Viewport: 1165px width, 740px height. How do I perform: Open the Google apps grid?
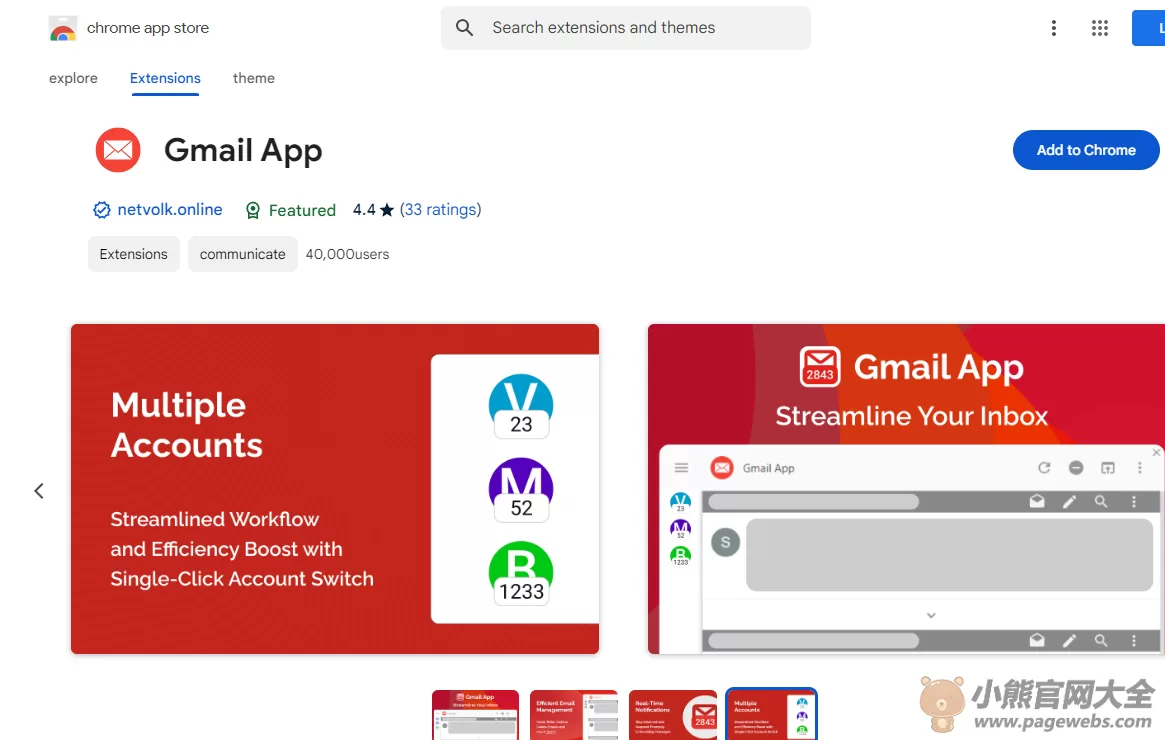click(x=1100, y=28)
